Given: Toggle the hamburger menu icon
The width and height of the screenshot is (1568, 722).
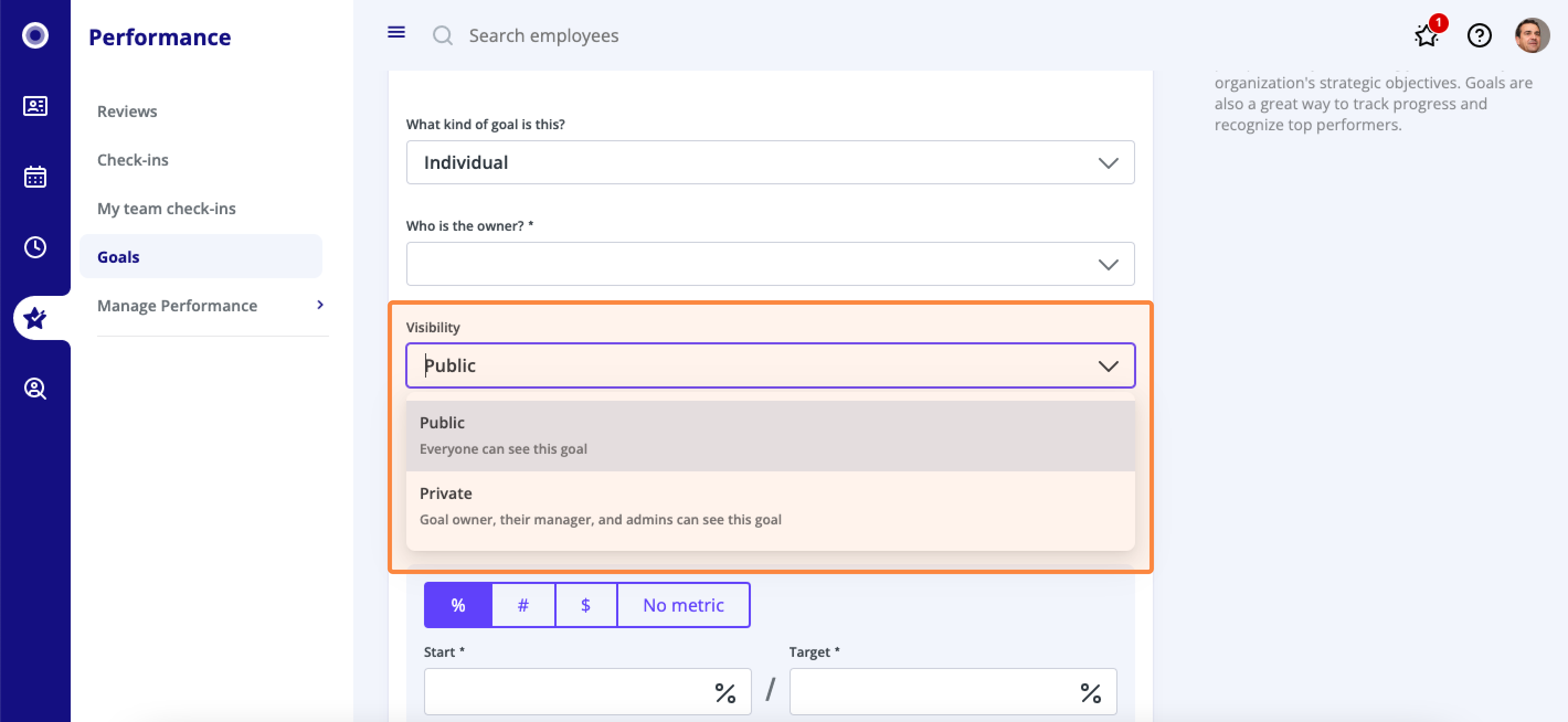Looking at the screenshot, I should tap(396, 32).
